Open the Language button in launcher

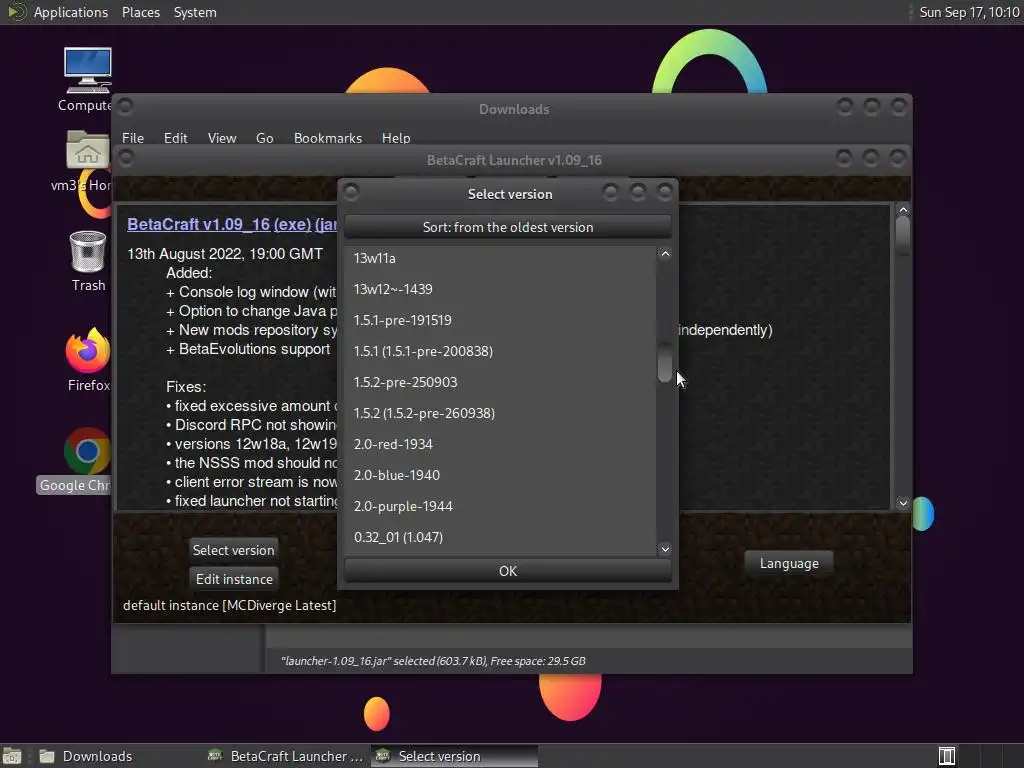point(789,563)
